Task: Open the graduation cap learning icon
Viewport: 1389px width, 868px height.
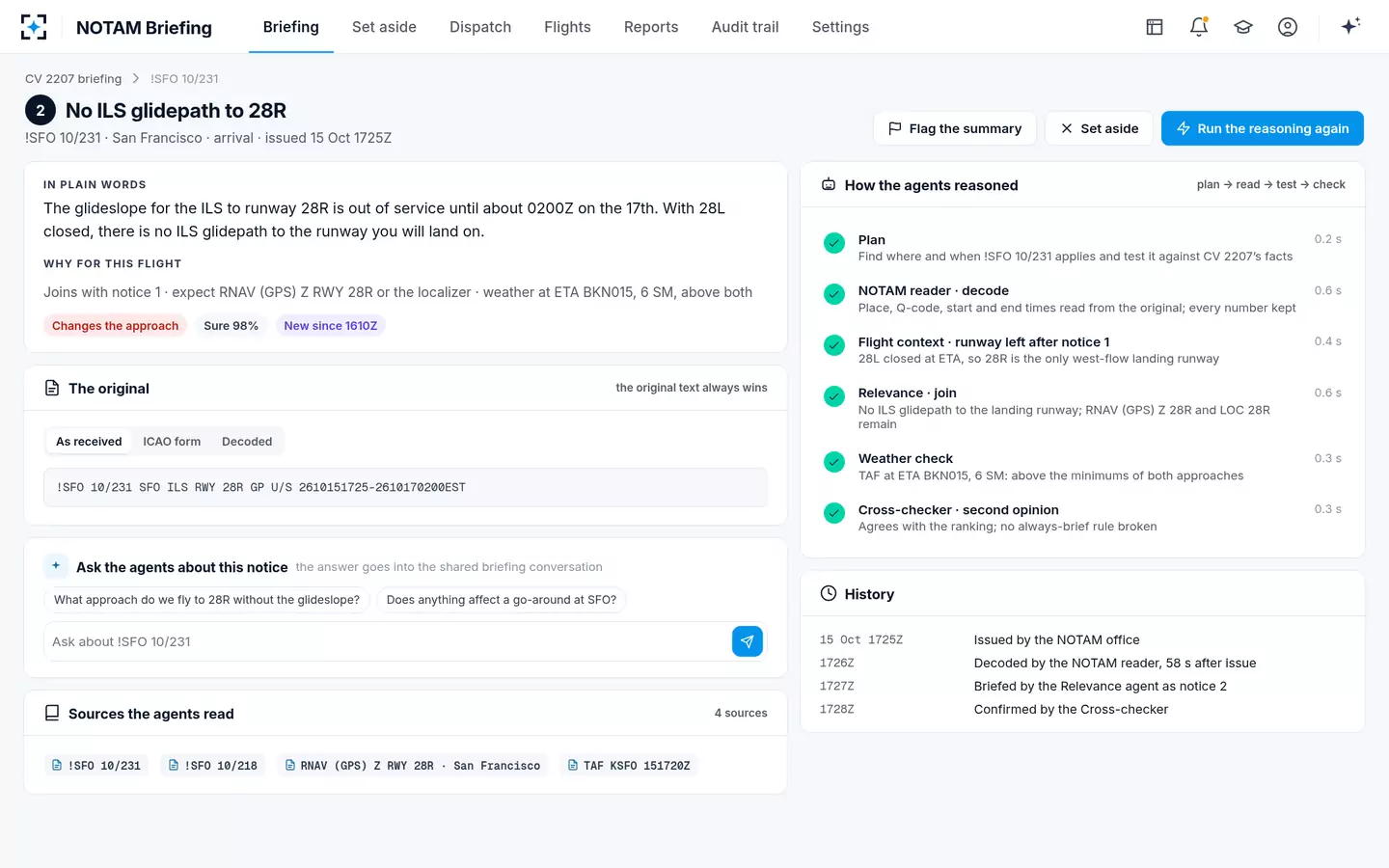Action: [1243, 27]
